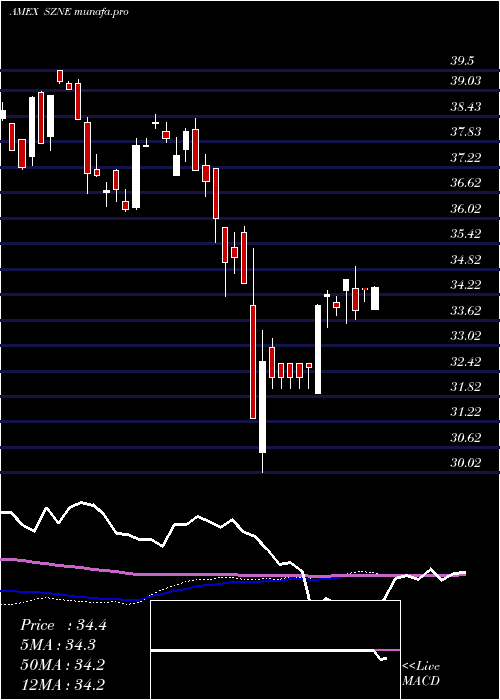
Task: Select the 31.22 price axis label
Action: click(465, 411)
